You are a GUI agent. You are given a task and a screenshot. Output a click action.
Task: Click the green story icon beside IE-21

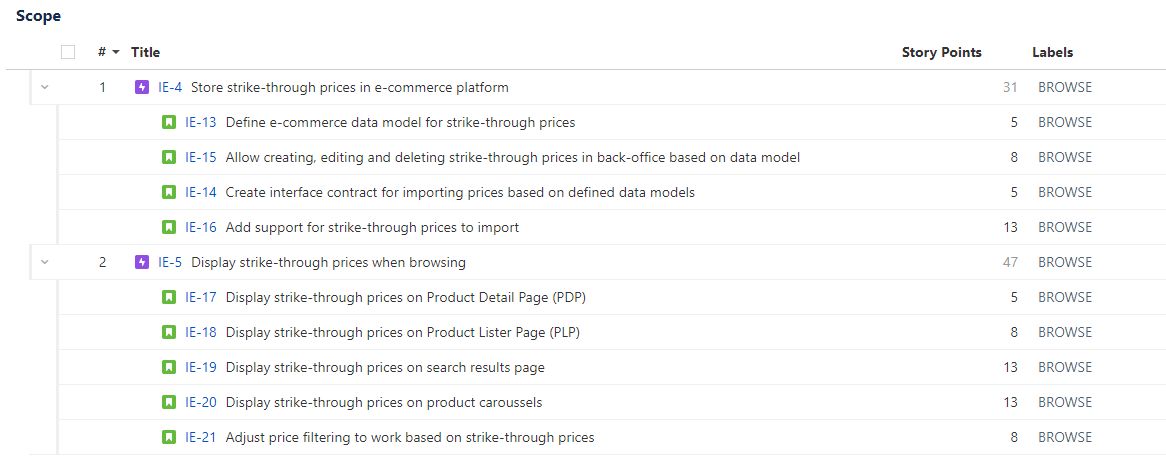click(169, 437)
